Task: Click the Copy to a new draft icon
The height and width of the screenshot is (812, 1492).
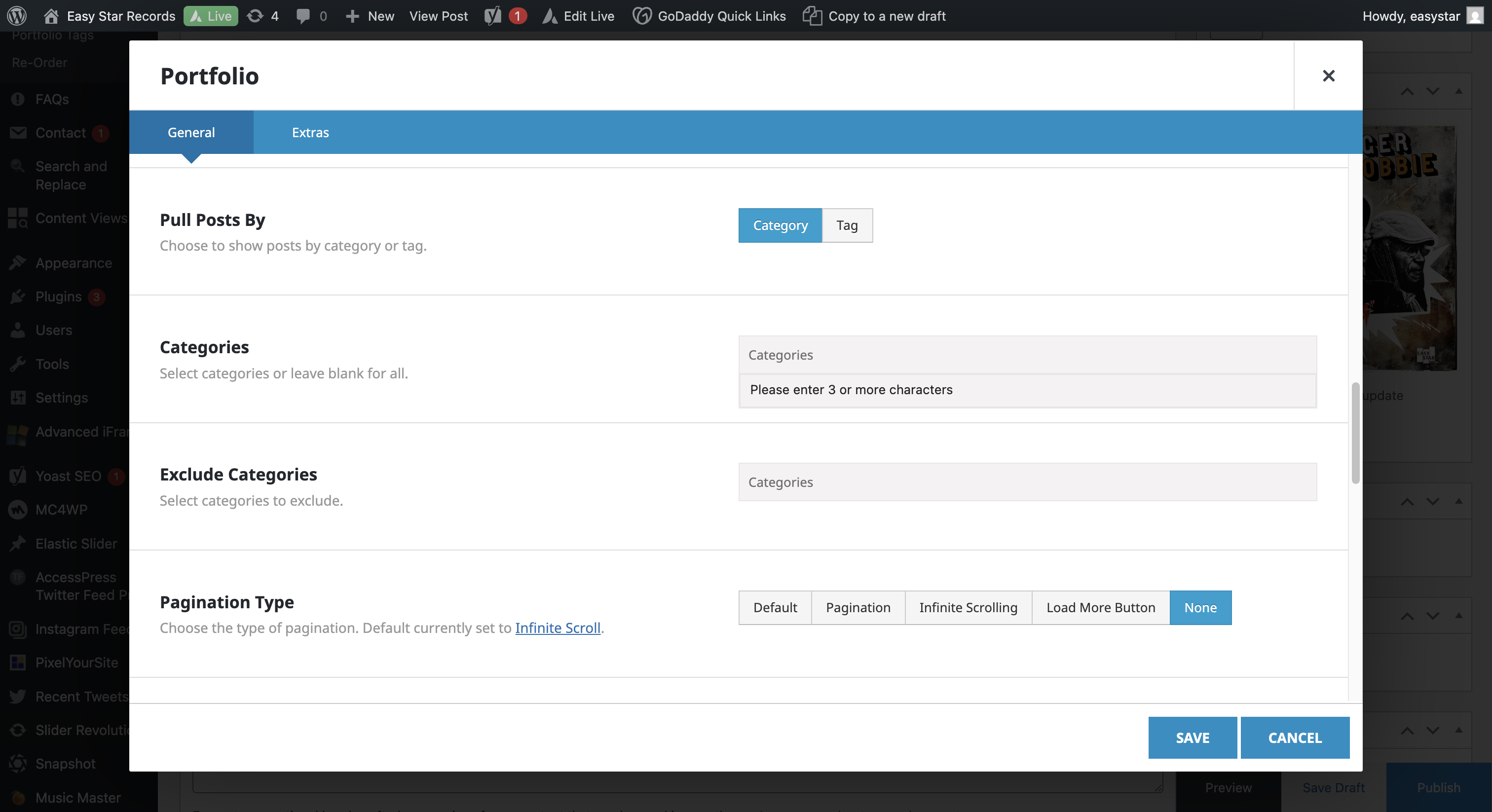Action: tap(812, 16)
